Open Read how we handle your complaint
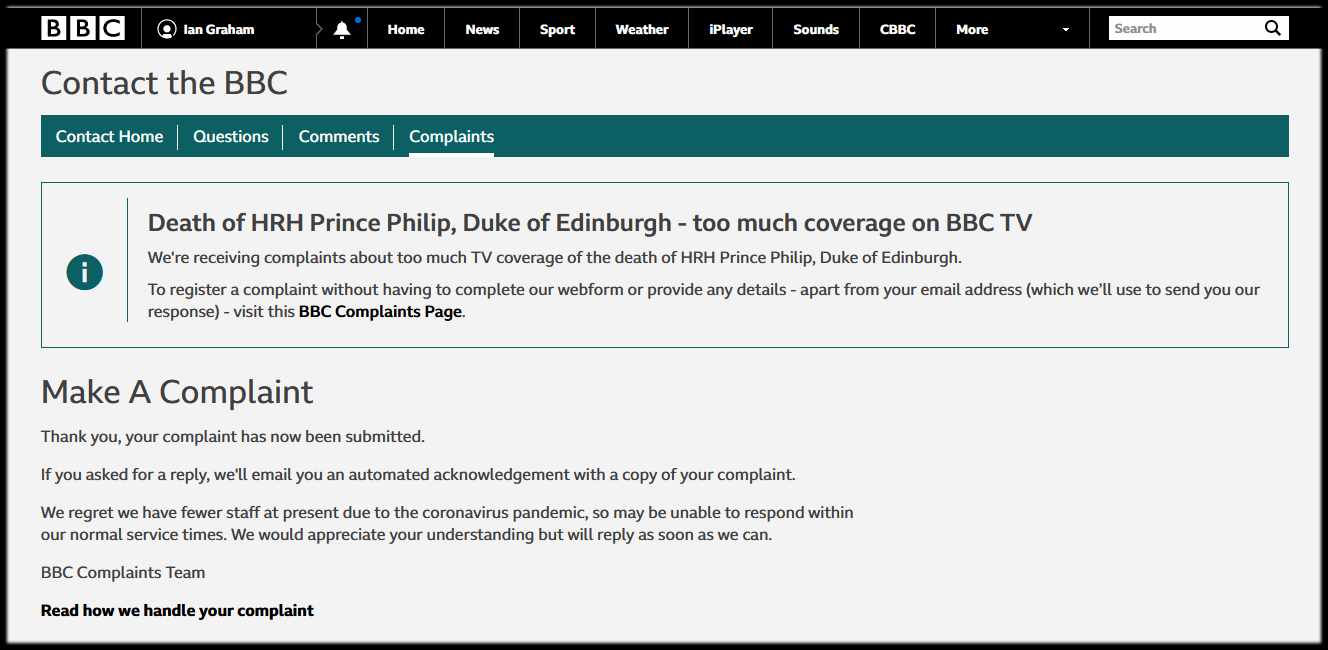This screenshot has width=1328, height=650. point(177,610)
